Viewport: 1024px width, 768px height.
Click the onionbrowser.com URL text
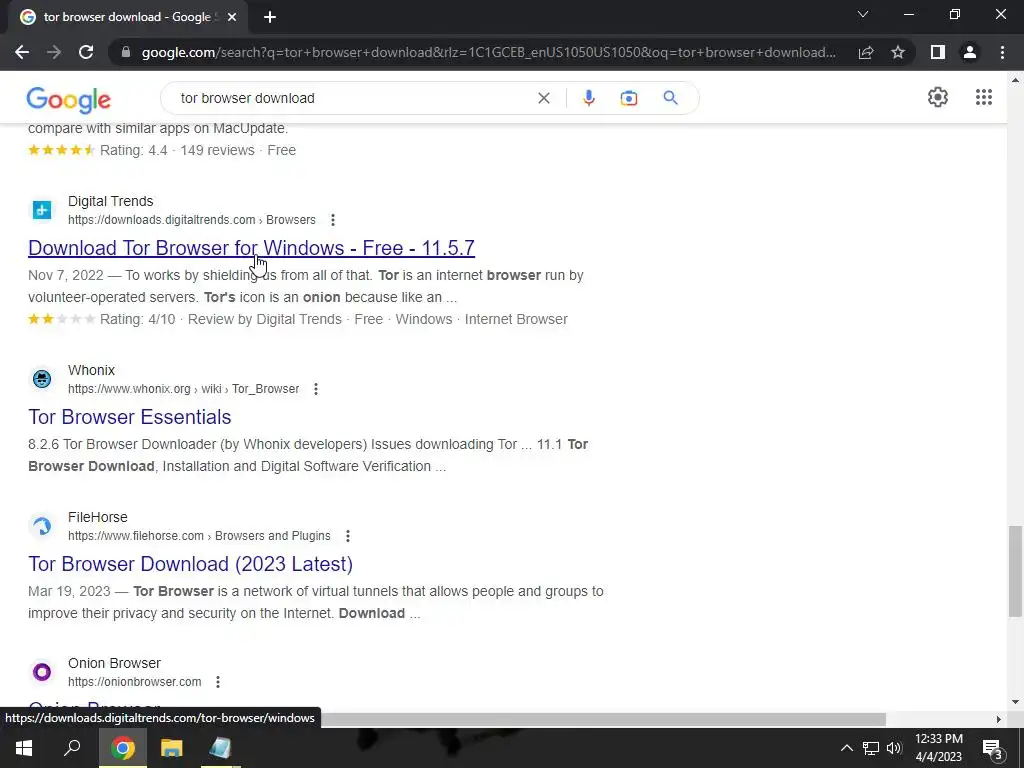click(135, 682)
